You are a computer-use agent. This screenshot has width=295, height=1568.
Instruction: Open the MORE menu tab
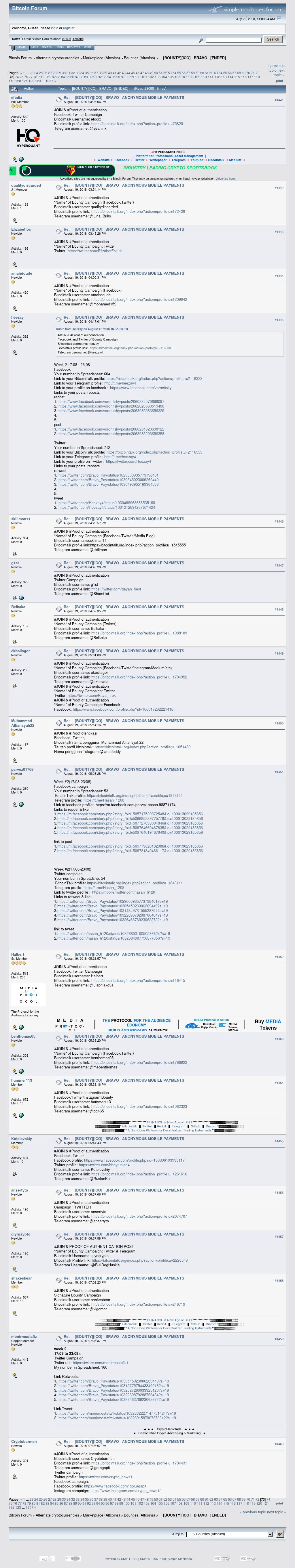(87, 47)
